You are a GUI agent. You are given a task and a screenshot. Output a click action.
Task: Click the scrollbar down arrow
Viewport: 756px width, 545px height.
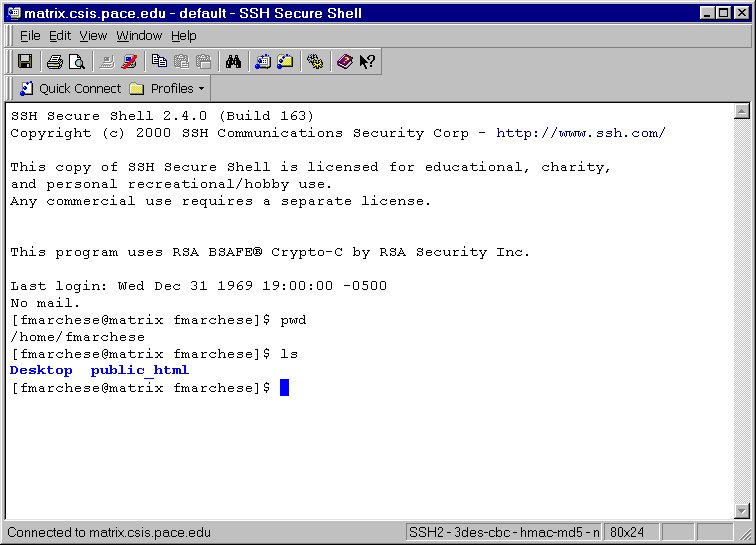point(742,510)
